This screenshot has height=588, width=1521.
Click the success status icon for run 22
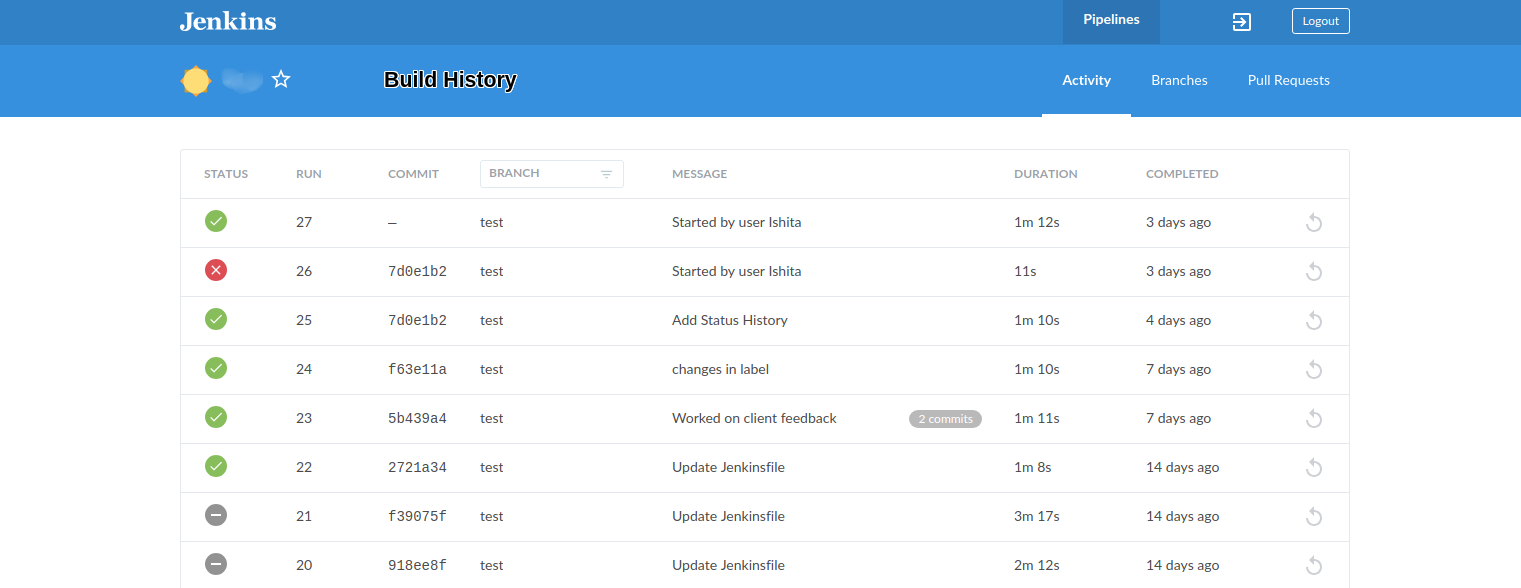coord(216,466)
